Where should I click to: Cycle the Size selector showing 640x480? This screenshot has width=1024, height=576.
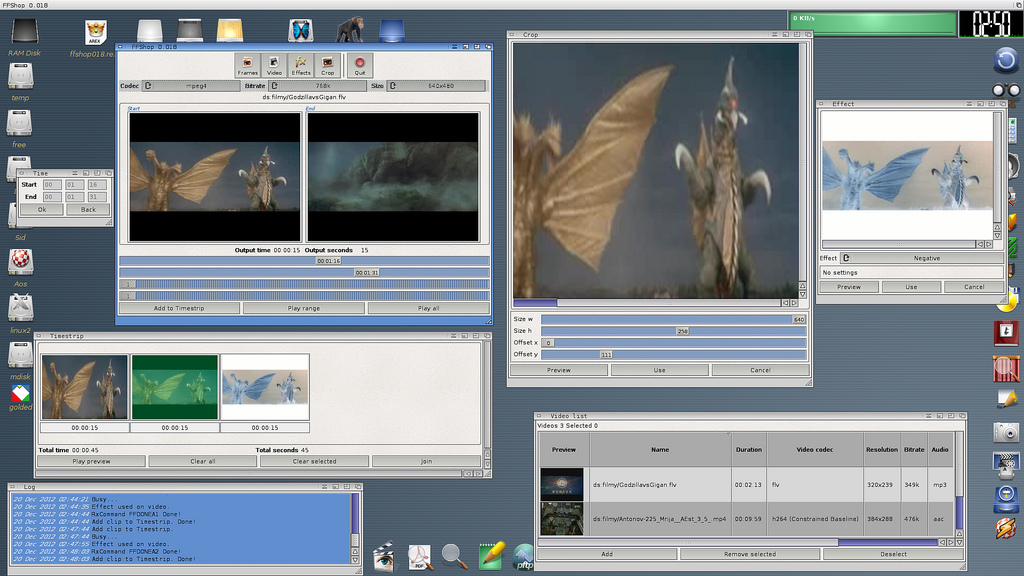tap(436, 86)
